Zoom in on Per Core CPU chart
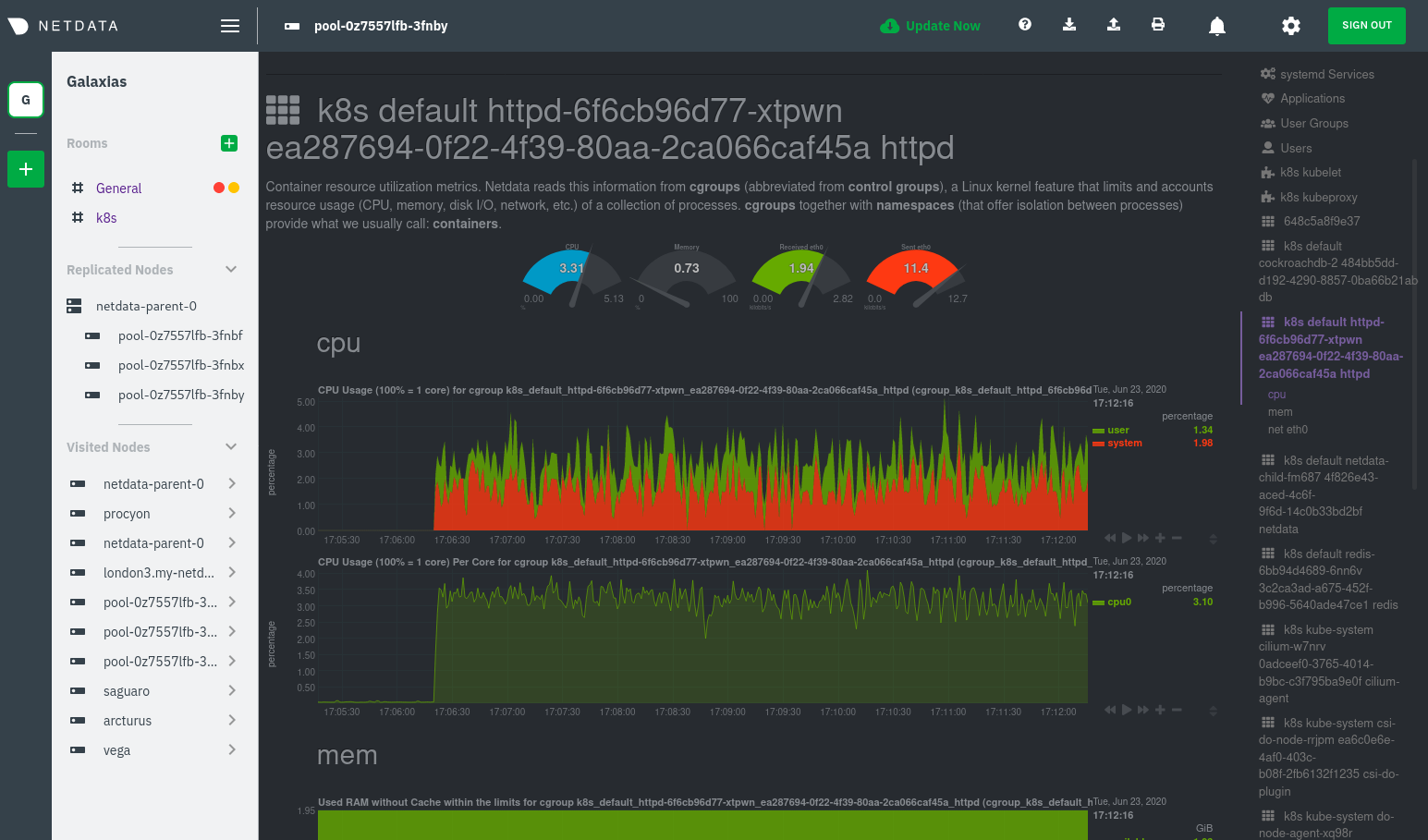Viewport: 1428px width, 840px height. (x=1160, y=710)
